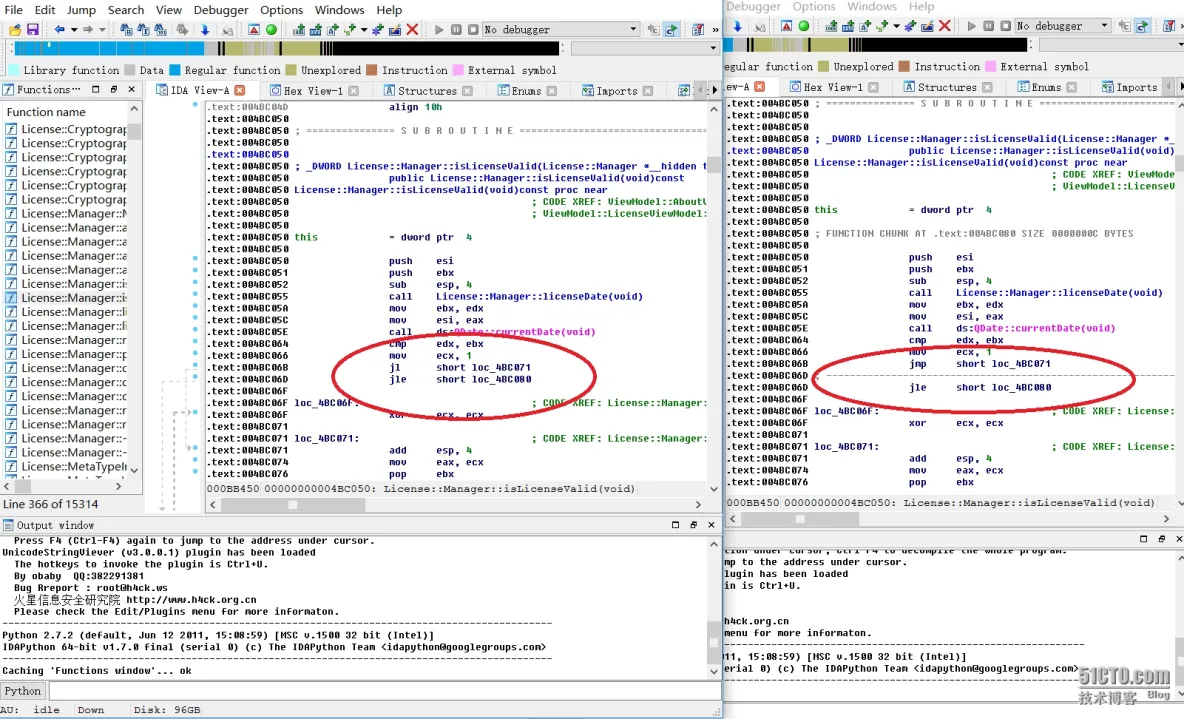This screenshot has width=1184, height=719.
Task: Click the 'Regular function' blue legend swatch, left
Action: click(x=174, y=70)
